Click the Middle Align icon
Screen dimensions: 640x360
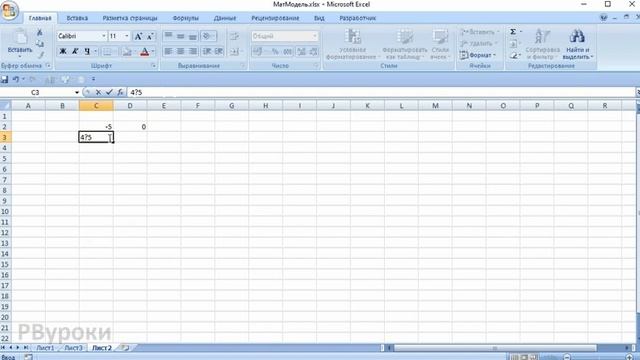point(180,36)
